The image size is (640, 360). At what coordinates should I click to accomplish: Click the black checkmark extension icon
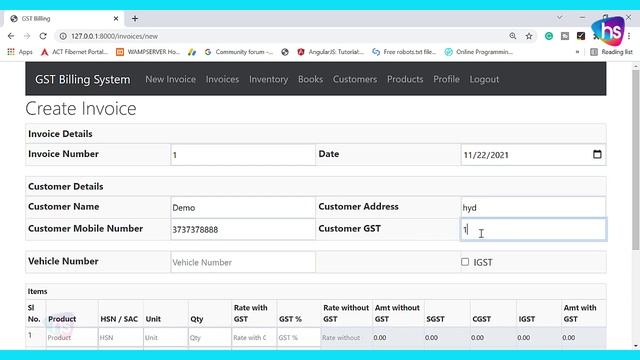pos(581,36)
